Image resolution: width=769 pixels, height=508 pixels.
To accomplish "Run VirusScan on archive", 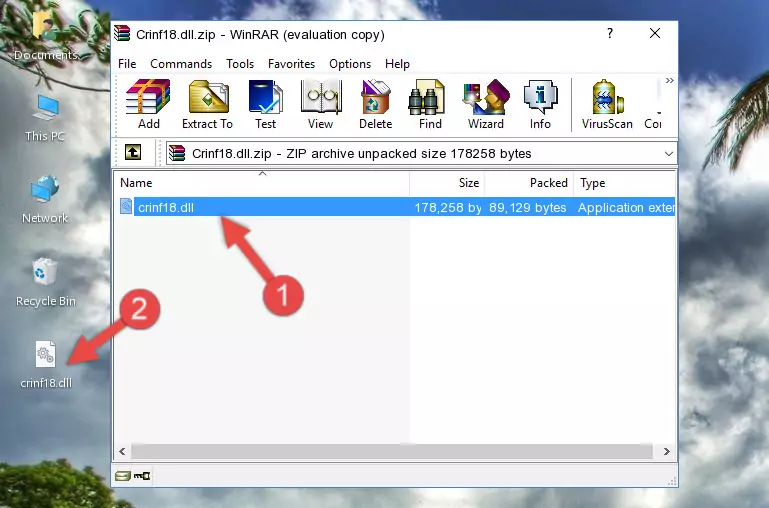I will [x=607, y=104].
